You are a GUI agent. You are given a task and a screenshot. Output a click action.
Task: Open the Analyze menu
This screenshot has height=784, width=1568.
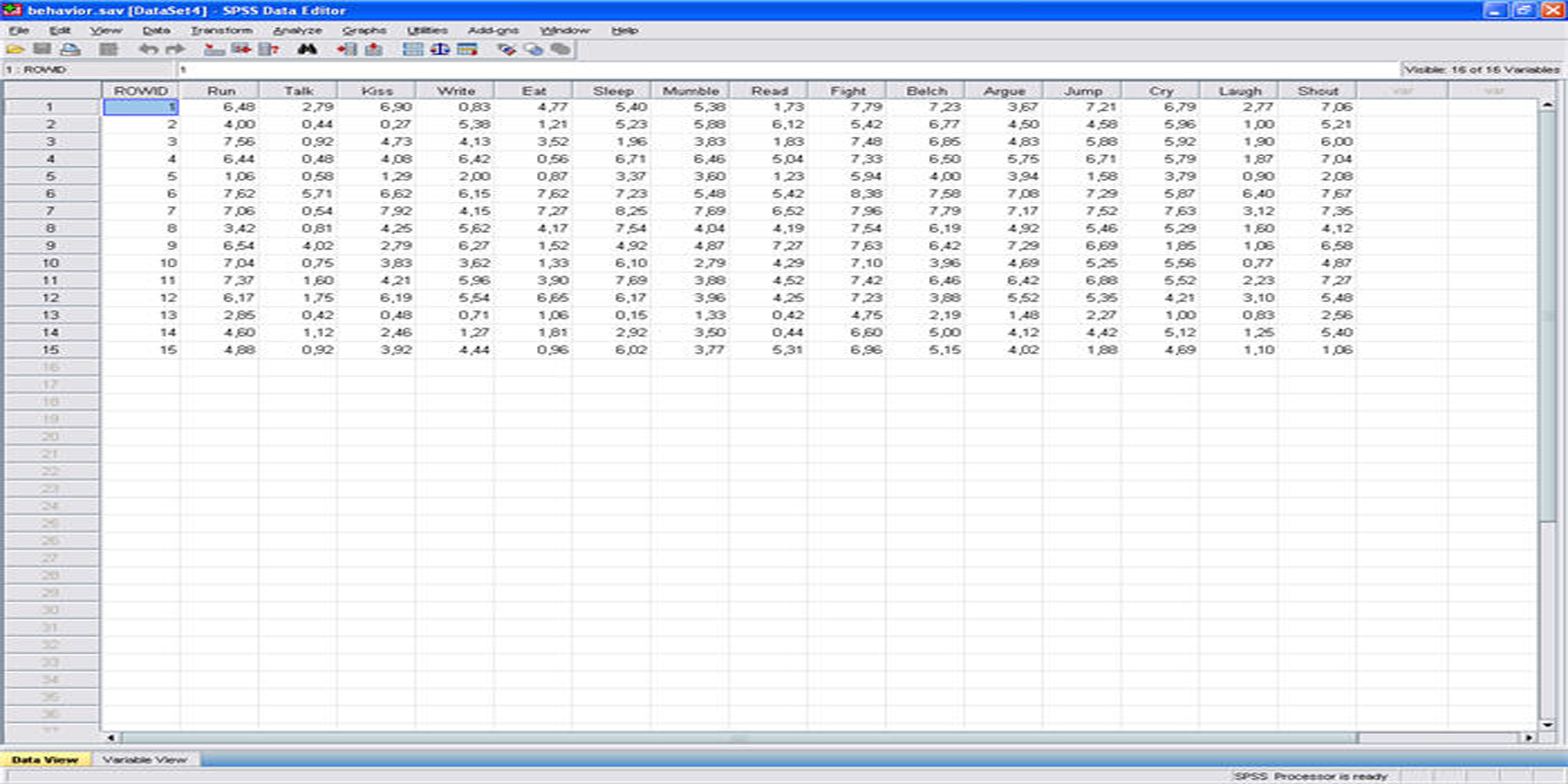[297, 30]
